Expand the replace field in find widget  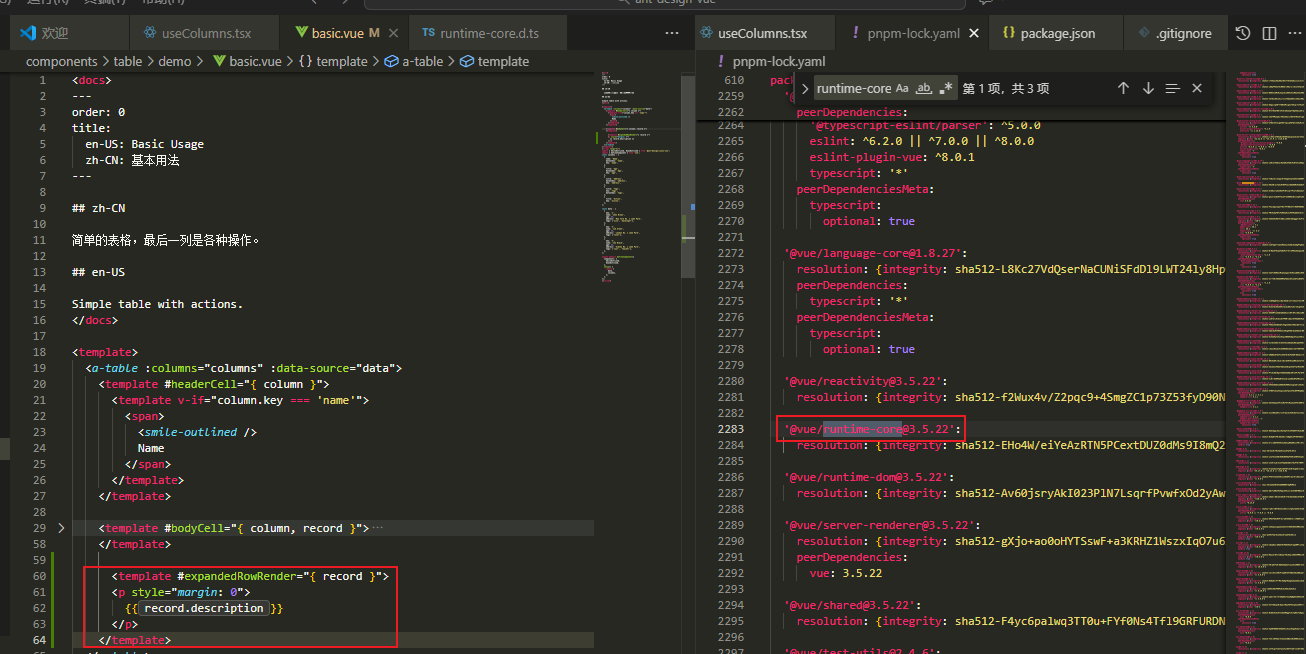tap(805, 89)
